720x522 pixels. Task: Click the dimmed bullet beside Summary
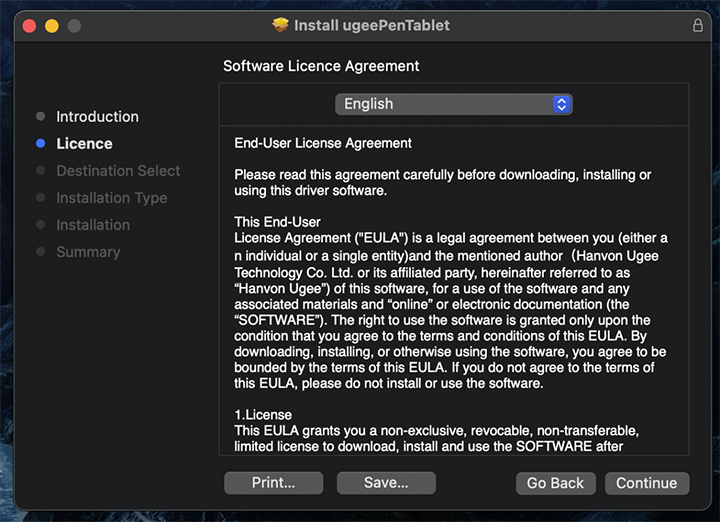coord(40,252)
